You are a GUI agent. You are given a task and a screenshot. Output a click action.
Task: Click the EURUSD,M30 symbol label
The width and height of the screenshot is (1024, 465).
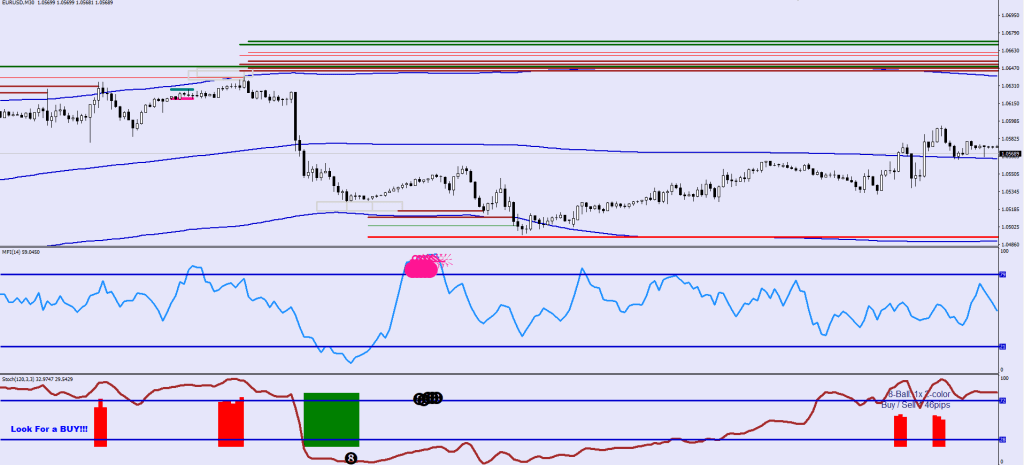pos(24,4)
